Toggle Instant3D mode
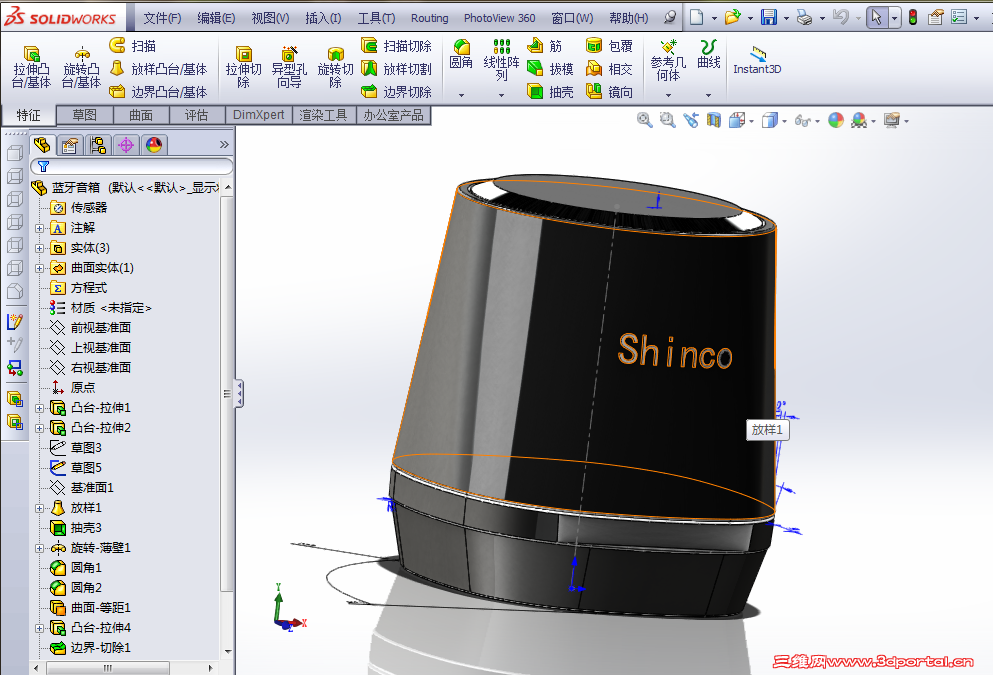The width and height of the screenshot is (993, 675). (x=757, y=61)
